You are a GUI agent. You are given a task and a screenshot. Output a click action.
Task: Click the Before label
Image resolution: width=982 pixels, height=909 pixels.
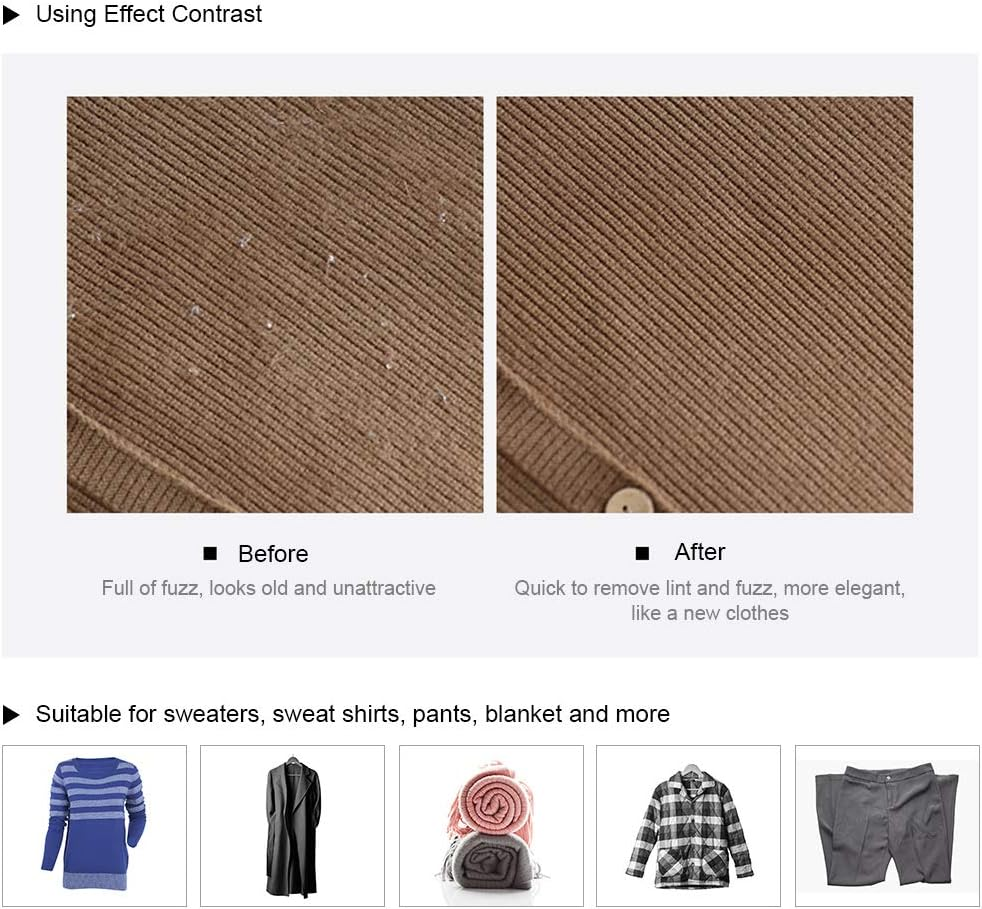pos(273,554)
